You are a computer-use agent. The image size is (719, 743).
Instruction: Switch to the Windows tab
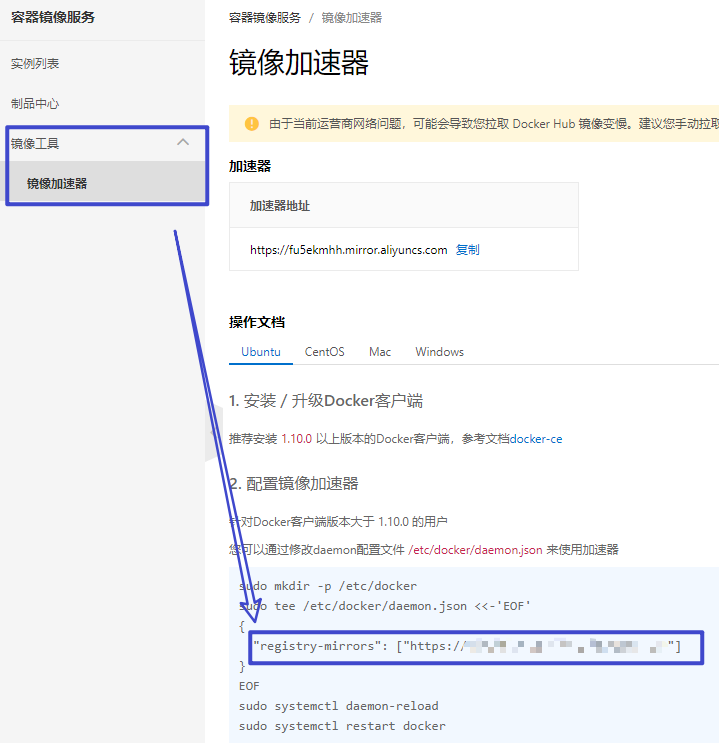(x=440, y=352)
